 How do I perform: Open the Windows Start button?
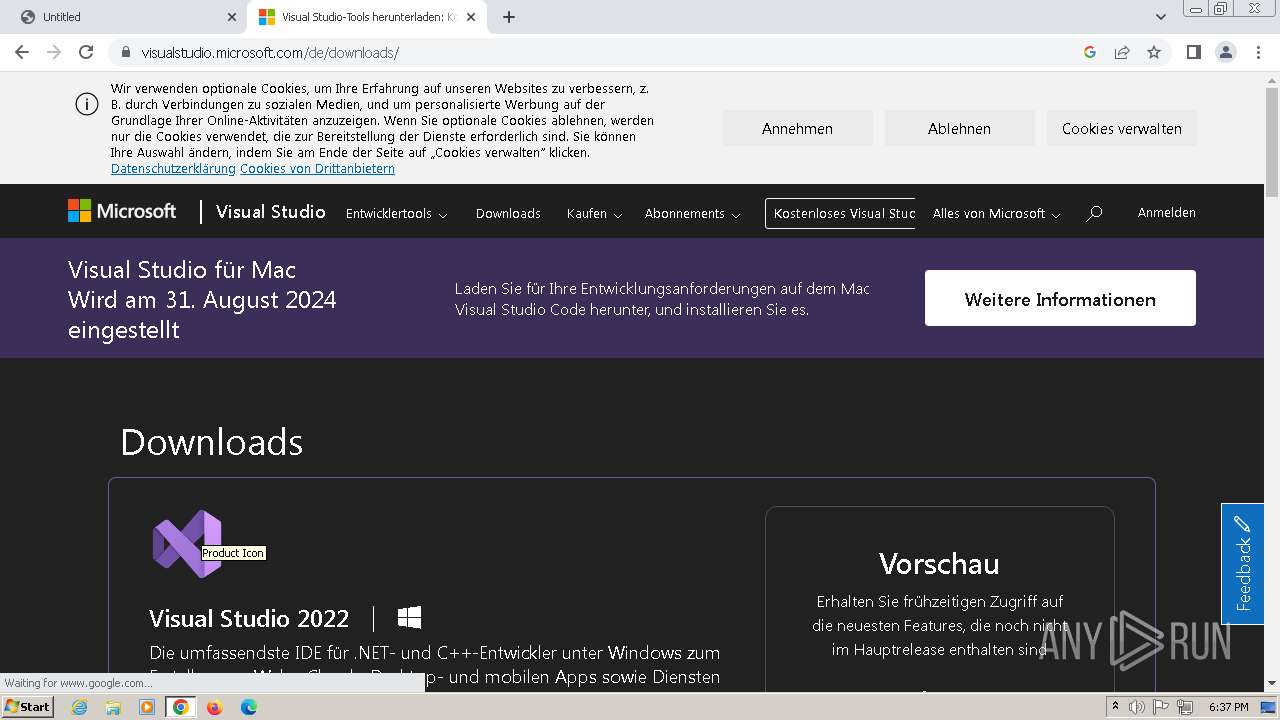point(28,707)
